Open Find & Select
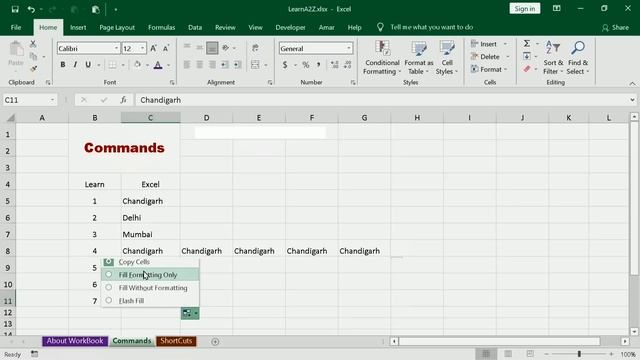 pos(578,58)
